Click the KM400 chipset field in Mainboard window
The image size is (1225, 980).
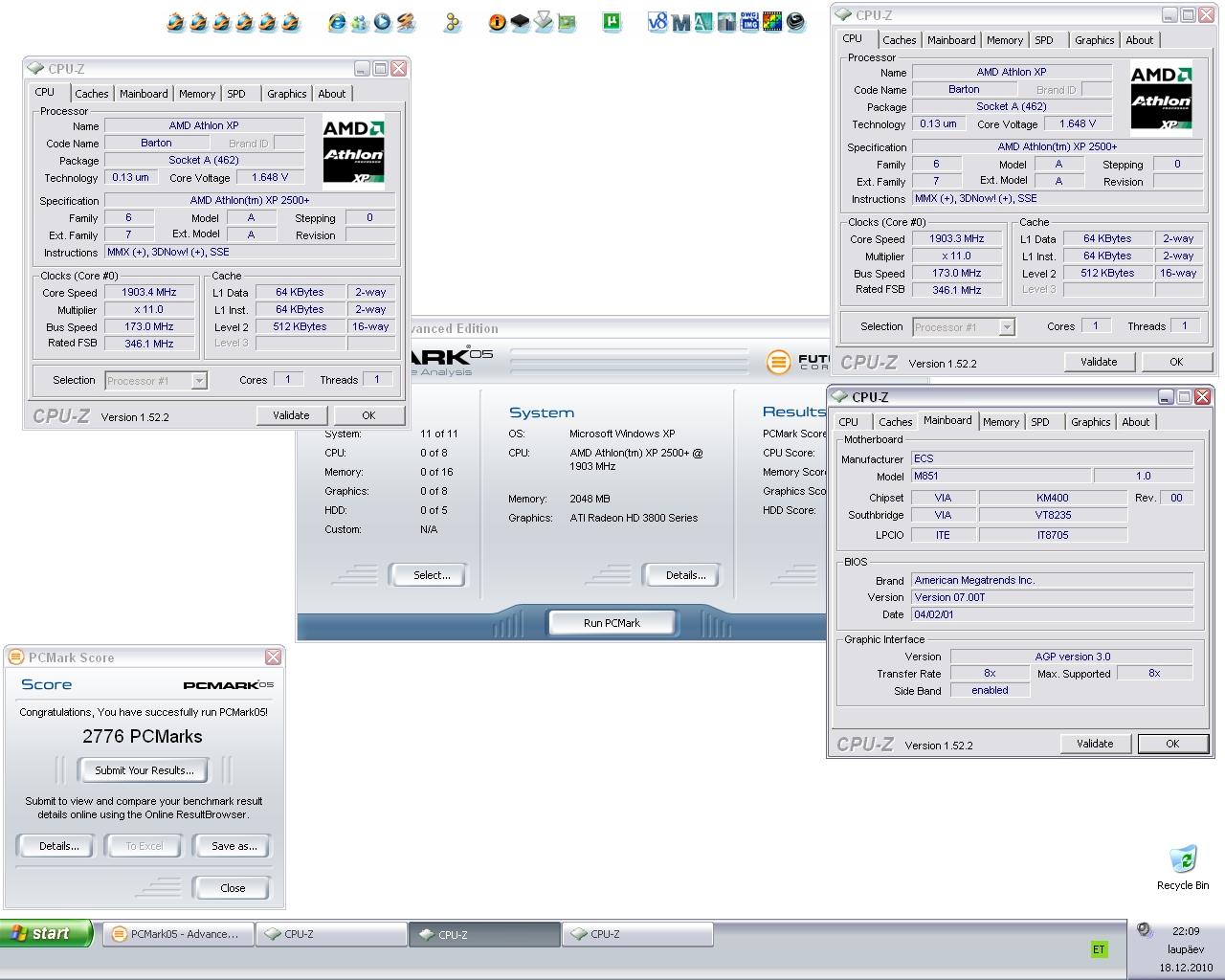pos(1053,498)
